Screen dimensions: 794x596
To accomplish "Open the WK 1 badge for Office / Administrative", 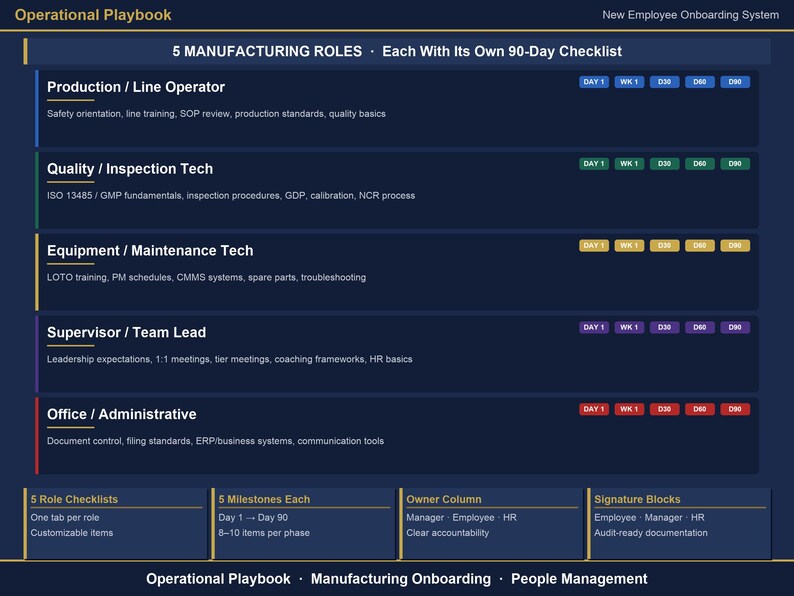I will coord(629,409).
